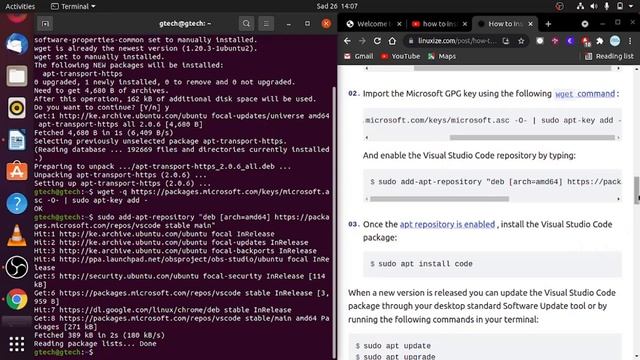Open the Chrome profile avatar
Image resolution: width=640 pixels, height=360 pixels.
click(615, 40)
